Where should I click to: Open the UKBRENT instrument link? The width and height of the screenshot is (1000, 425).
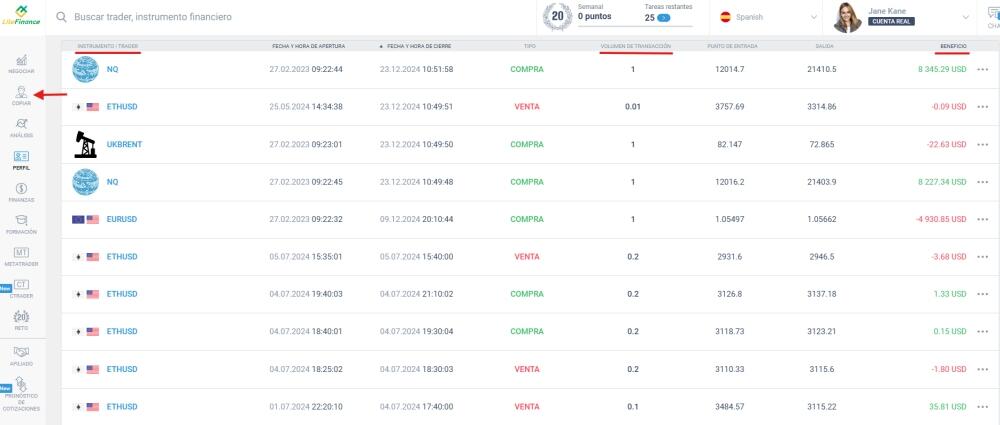124,145
